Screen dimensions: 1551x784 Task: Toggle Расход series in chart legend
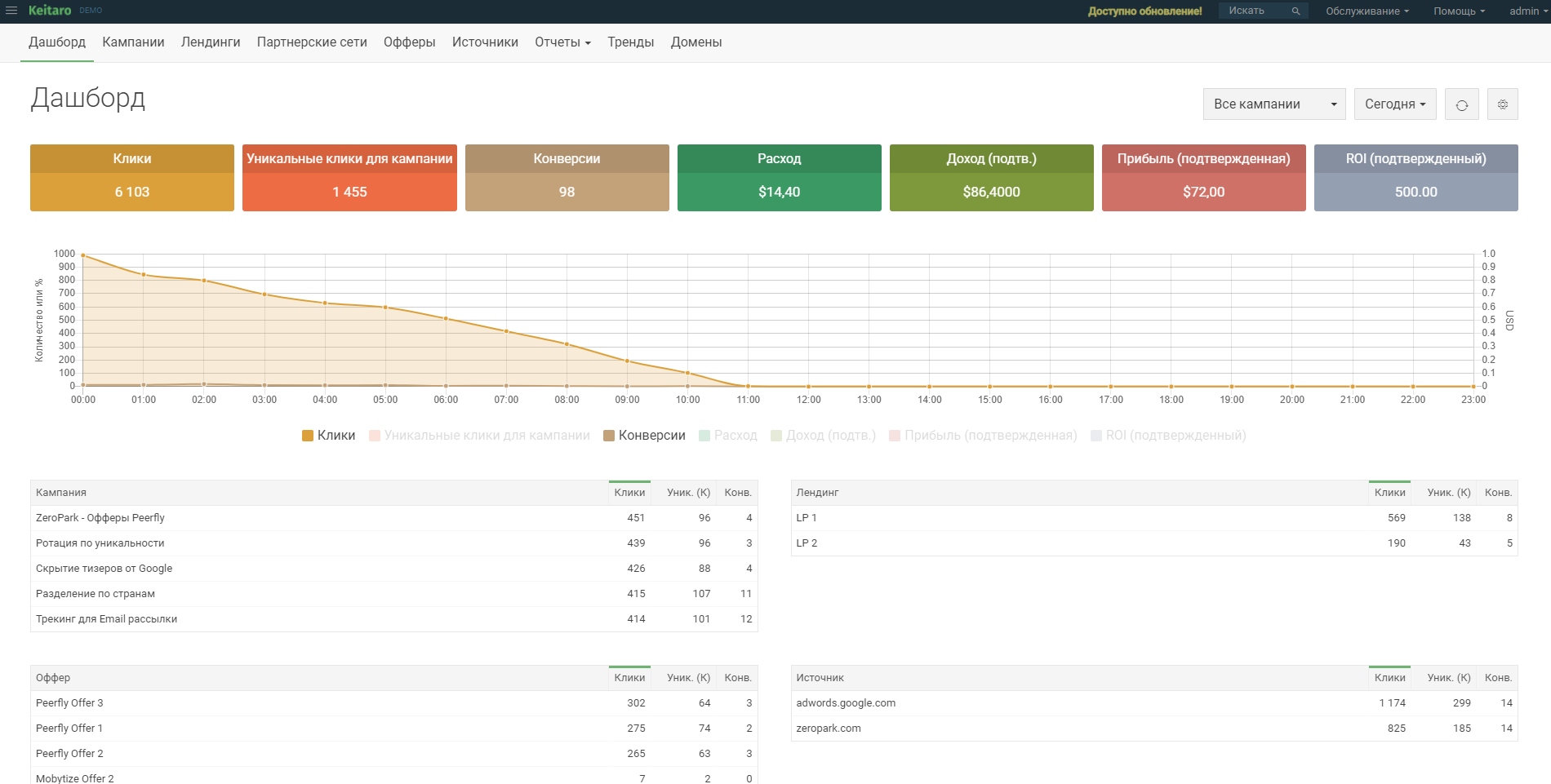tap(728, 436)
